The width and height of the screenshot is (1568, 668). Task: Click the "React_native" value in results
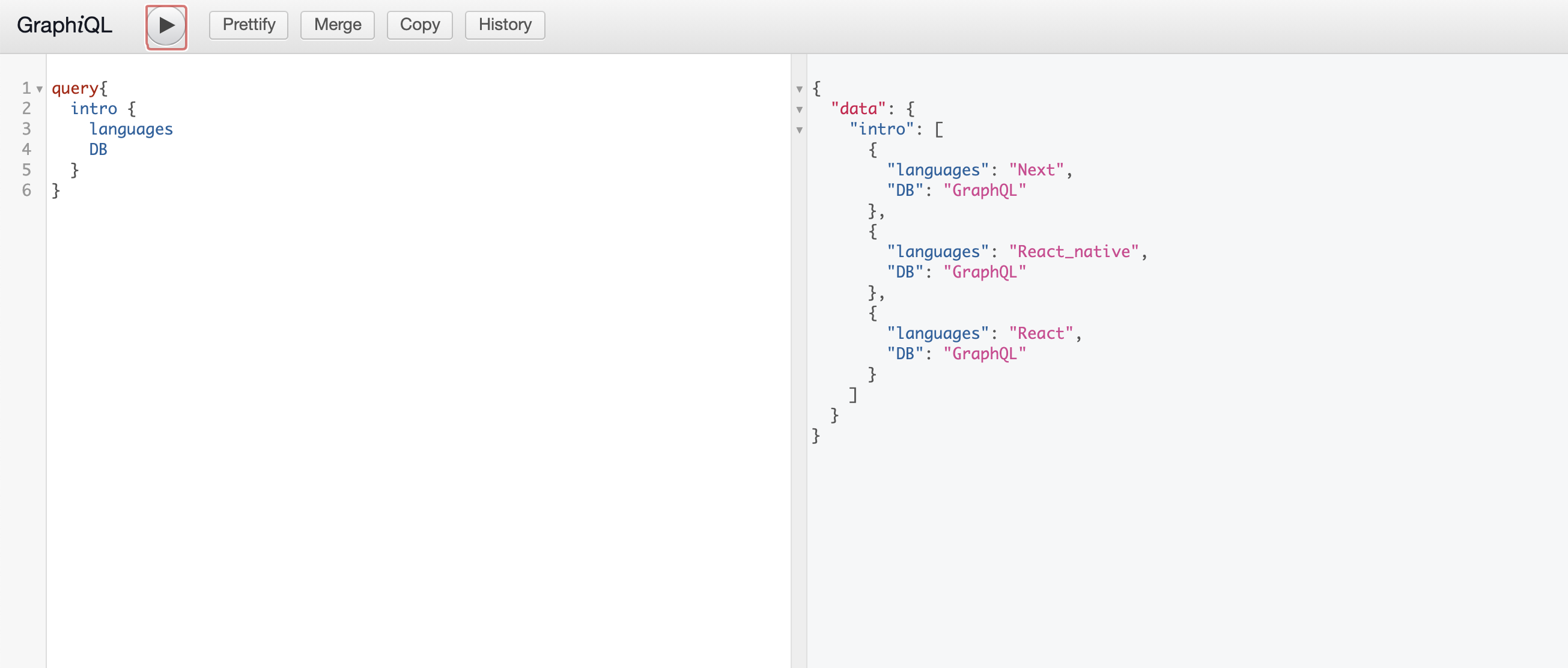(1074, 252)
